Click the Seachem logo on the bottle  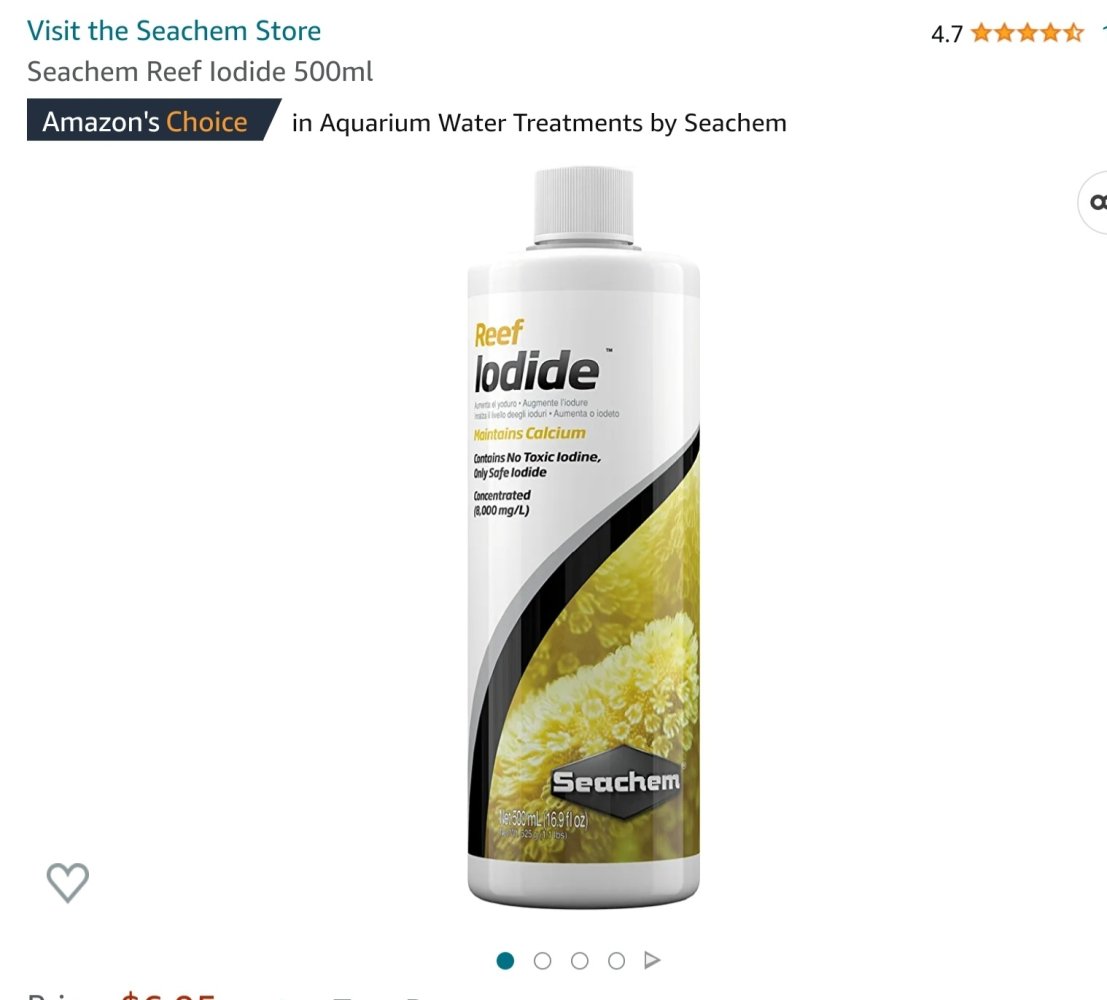pos(616,782)
